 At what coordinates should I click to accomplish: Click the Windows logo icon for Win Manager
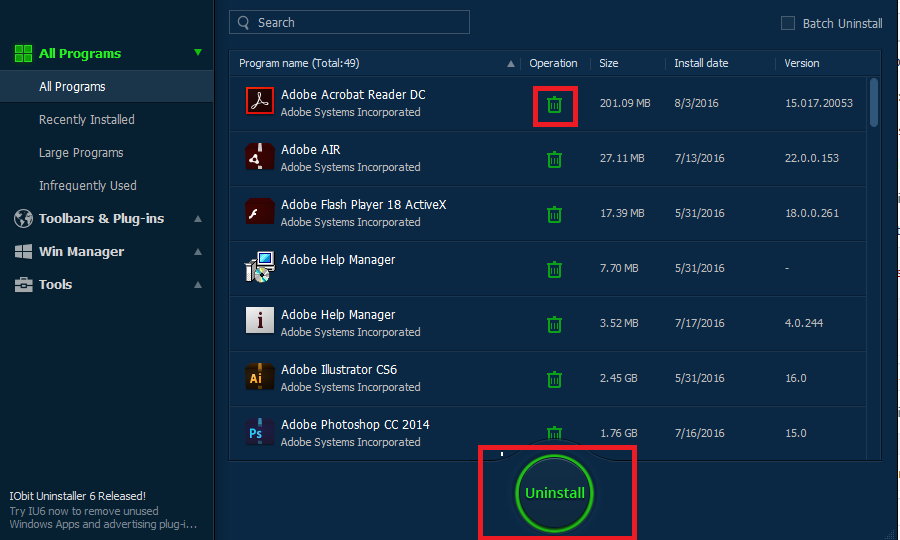(24, 251)
